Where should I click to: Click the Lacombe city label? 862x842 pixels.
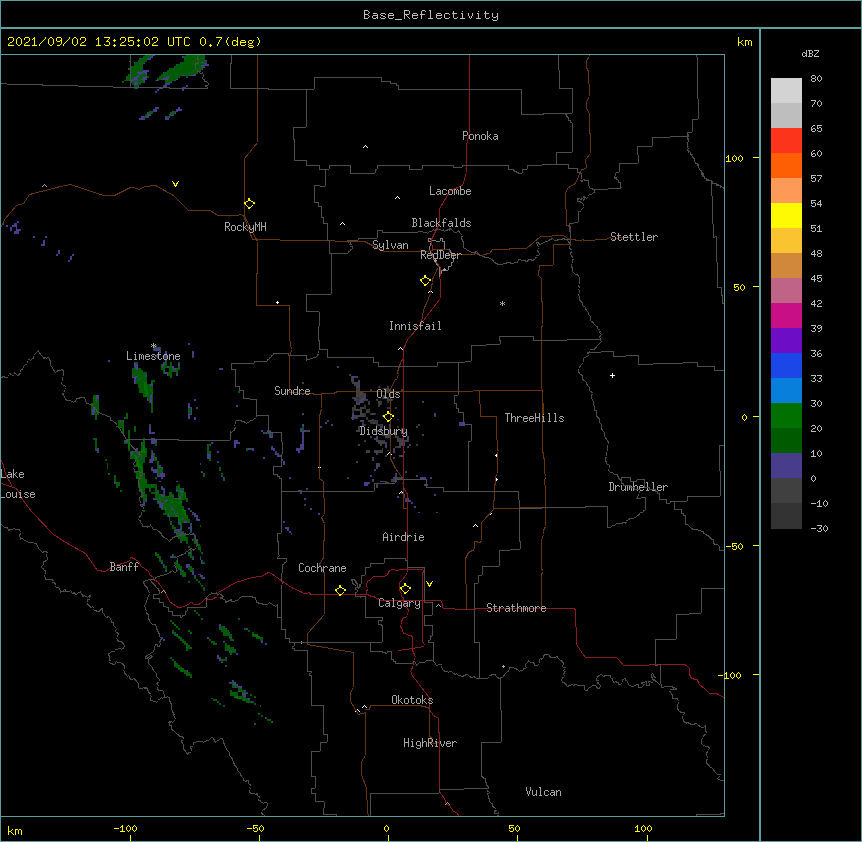point(450,191)
